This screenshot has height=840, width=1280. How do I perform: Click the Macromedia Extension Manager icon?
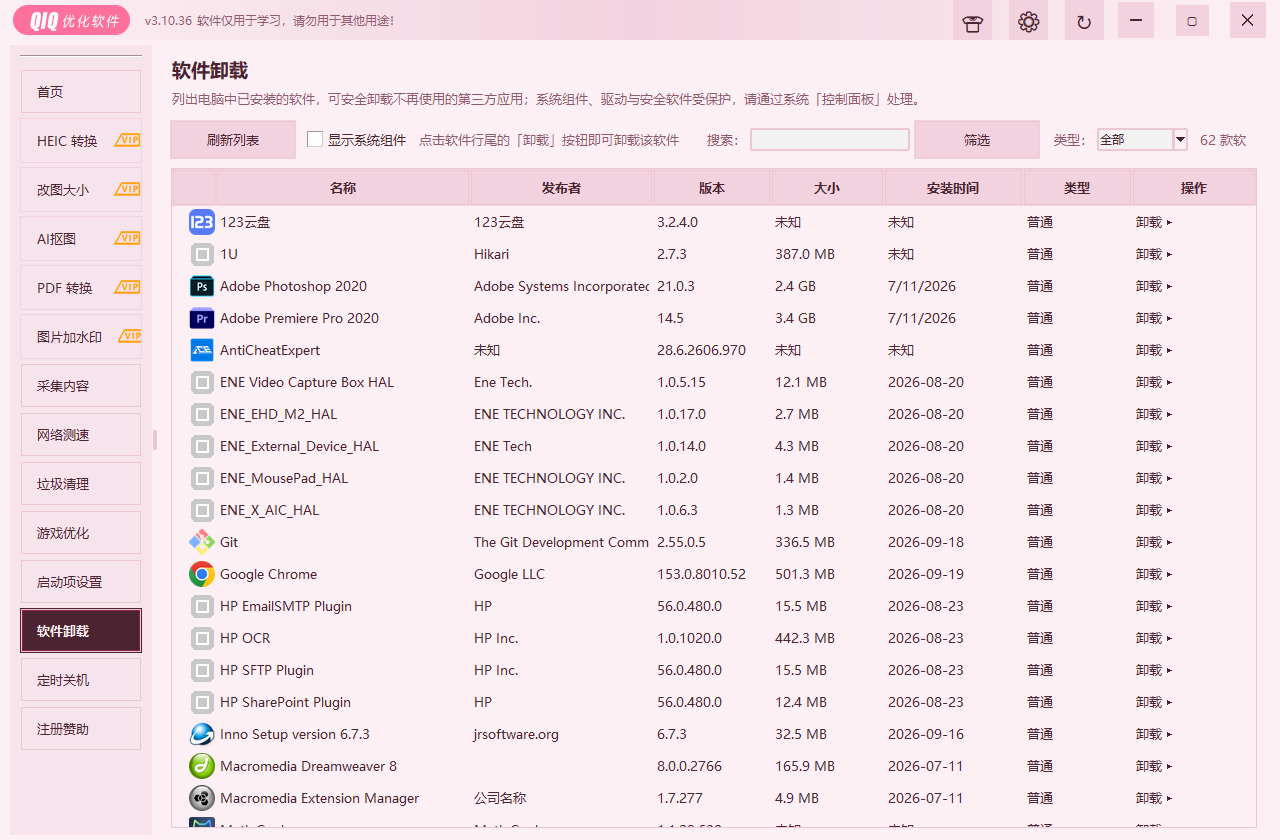pyautogui.click(x=202, y=798)
